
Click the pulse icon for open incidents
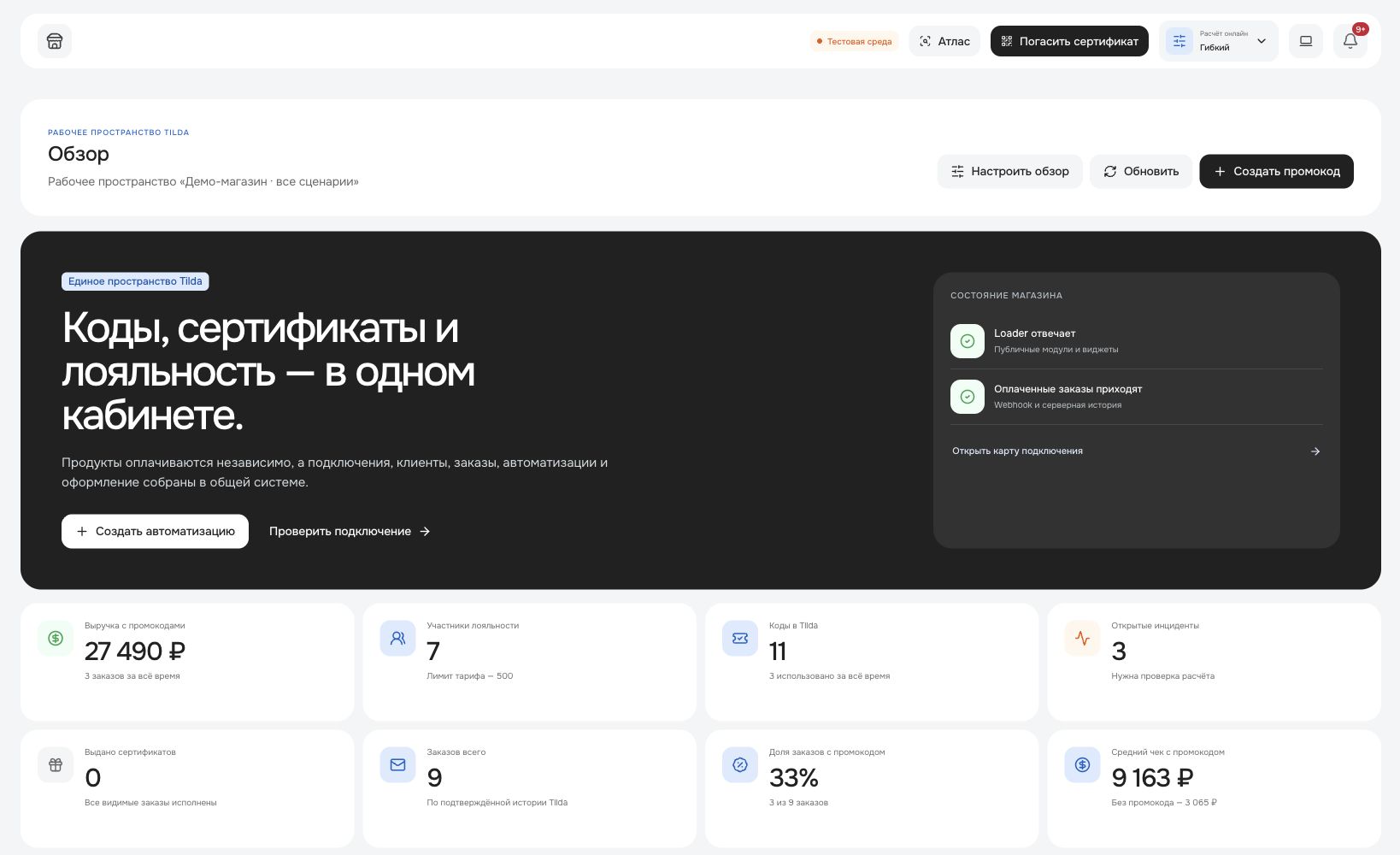click(x=1082, y=639)
